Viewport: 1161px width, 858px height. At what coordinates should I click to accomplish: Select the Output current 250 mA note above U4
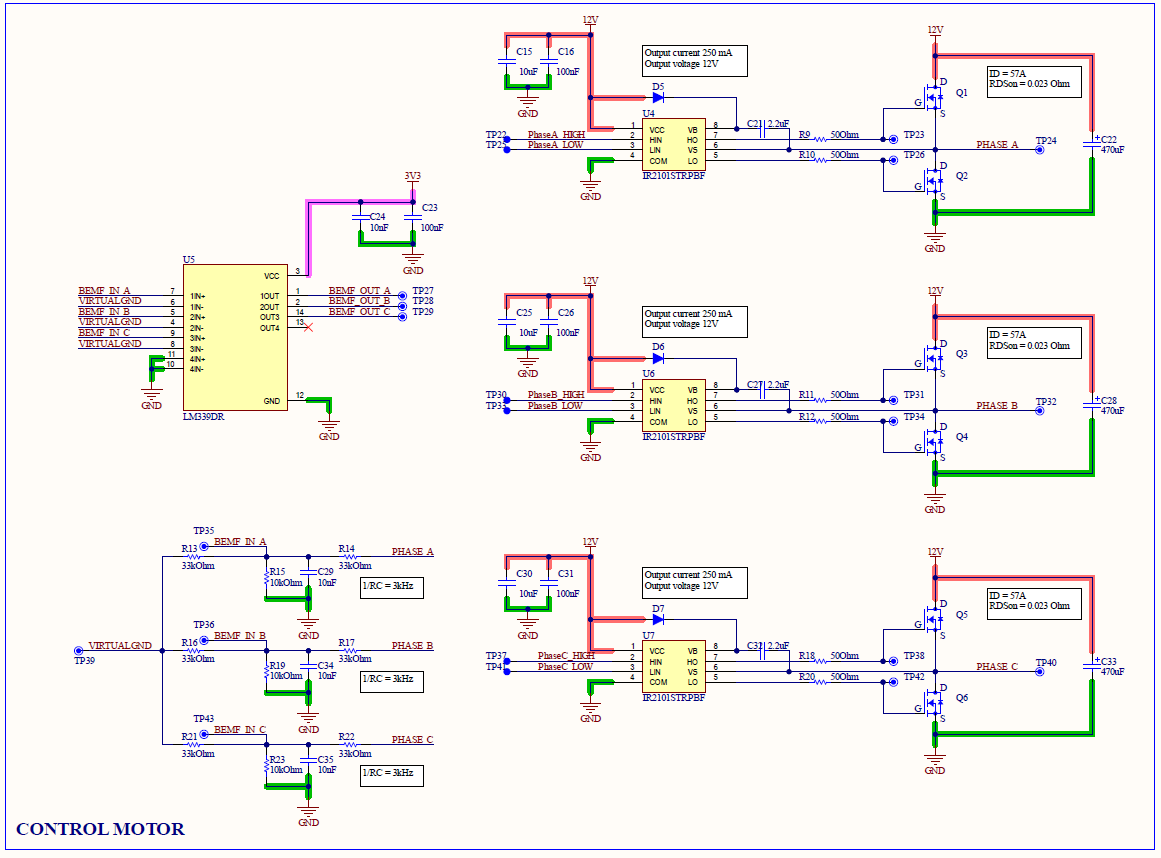point(695,61)
